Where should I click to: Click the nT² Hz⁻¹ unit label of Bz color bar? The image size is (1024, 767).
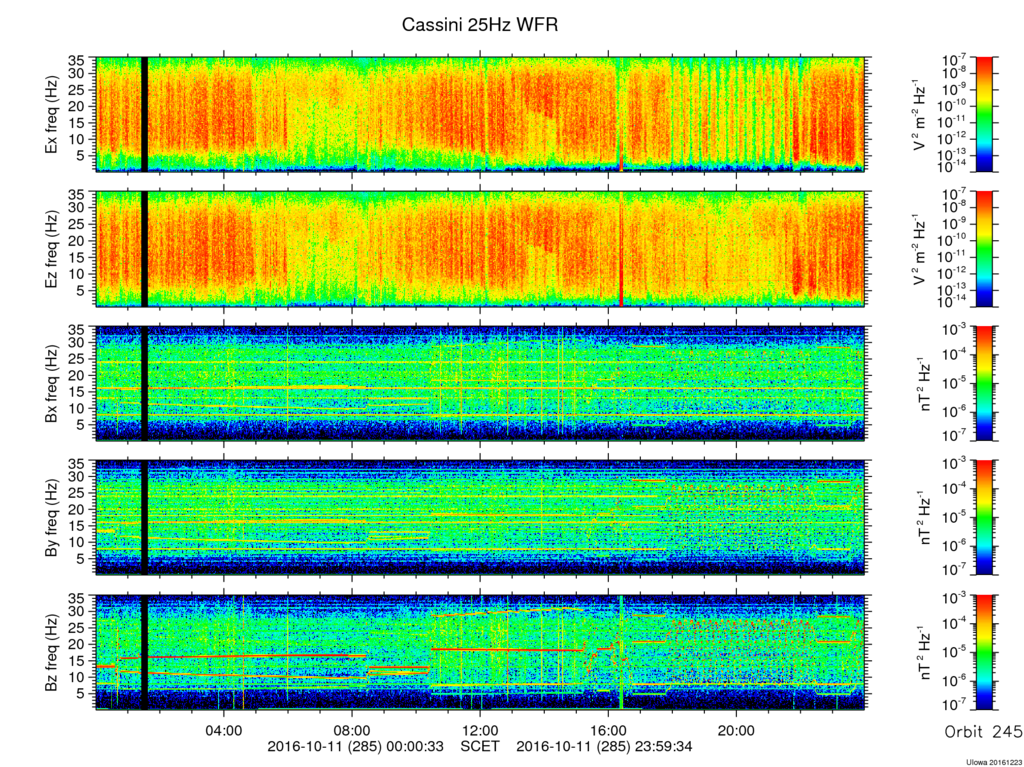pos(926,652)
